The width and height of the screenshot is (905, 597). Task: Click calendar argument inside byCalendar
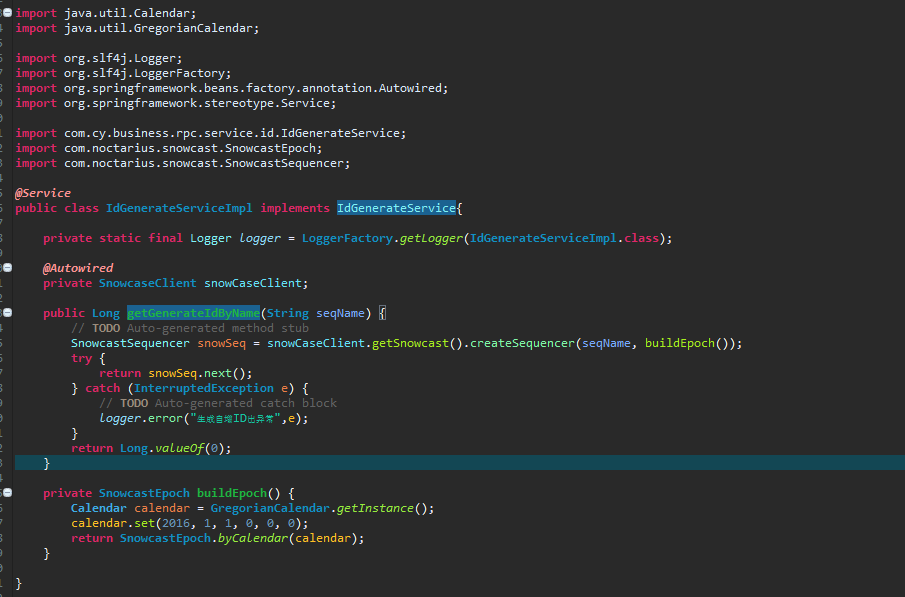323,538
